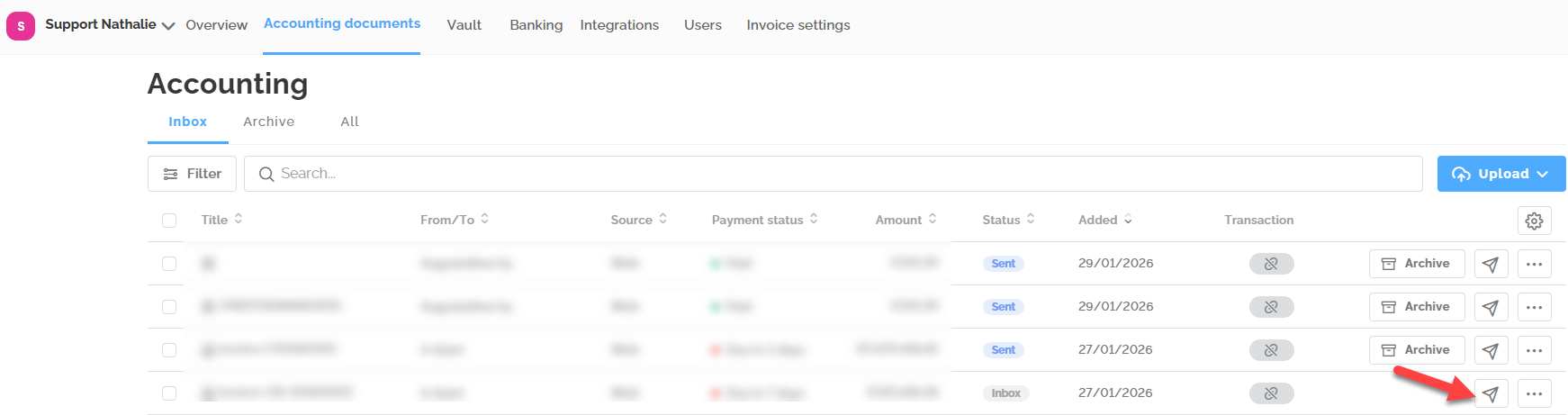Sort the table by Added date
The height and width of the screenshot is (415, 1568).
(1105, 220)
